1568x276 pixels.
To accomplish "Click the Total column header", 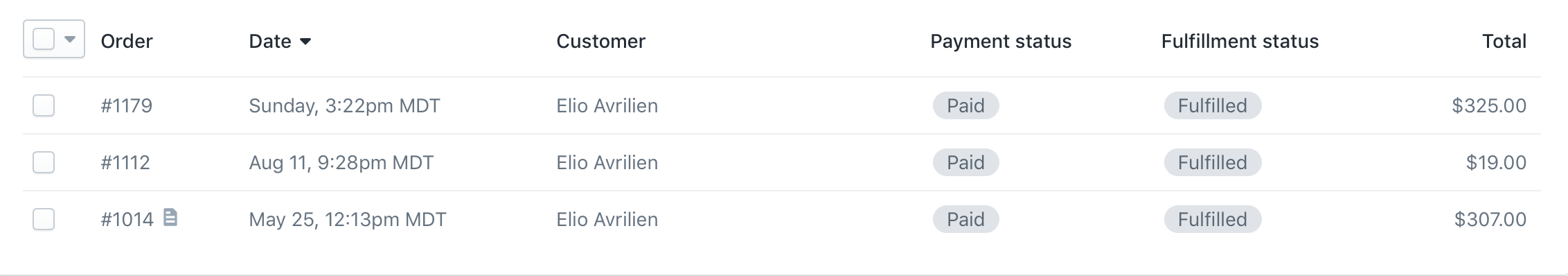I will (x=1504, y=42).
